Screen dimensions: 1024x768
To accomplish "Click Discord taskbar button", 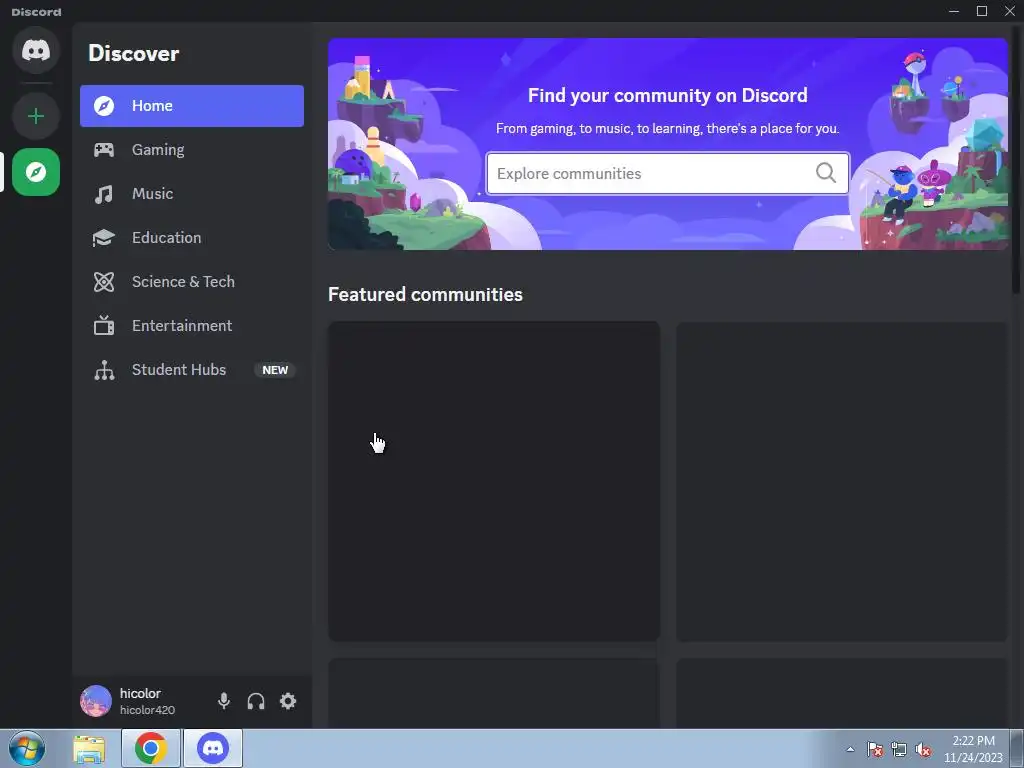I will pos(213,748).
